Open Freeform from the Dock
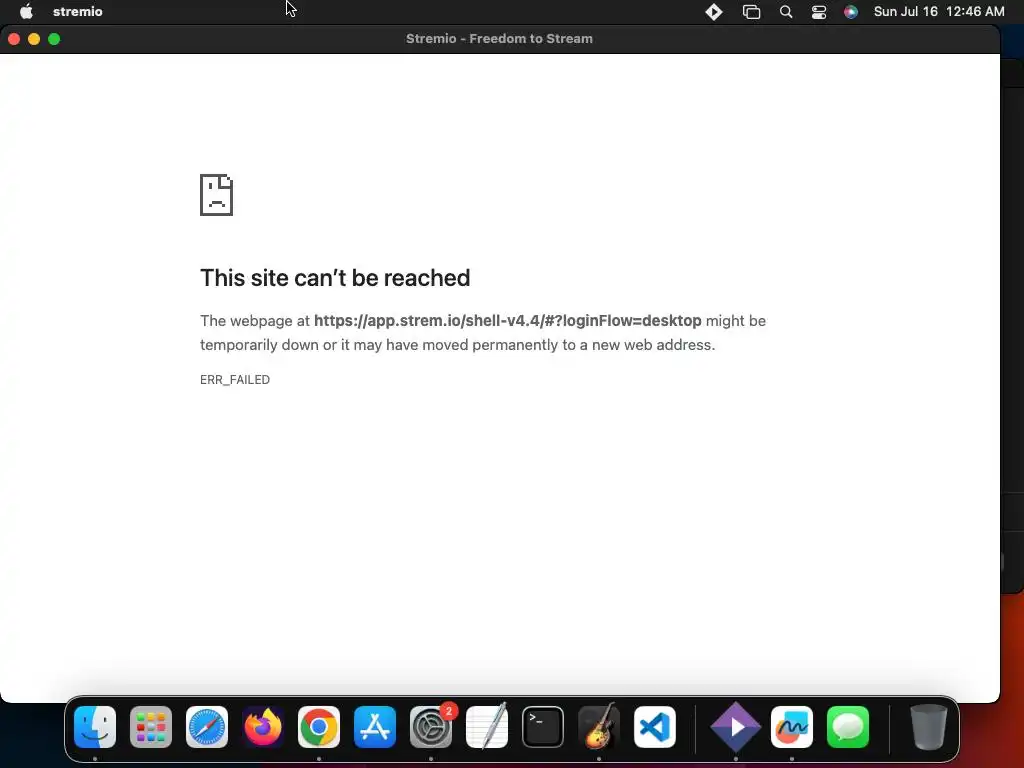The image size is (1024, 768). 792,727
